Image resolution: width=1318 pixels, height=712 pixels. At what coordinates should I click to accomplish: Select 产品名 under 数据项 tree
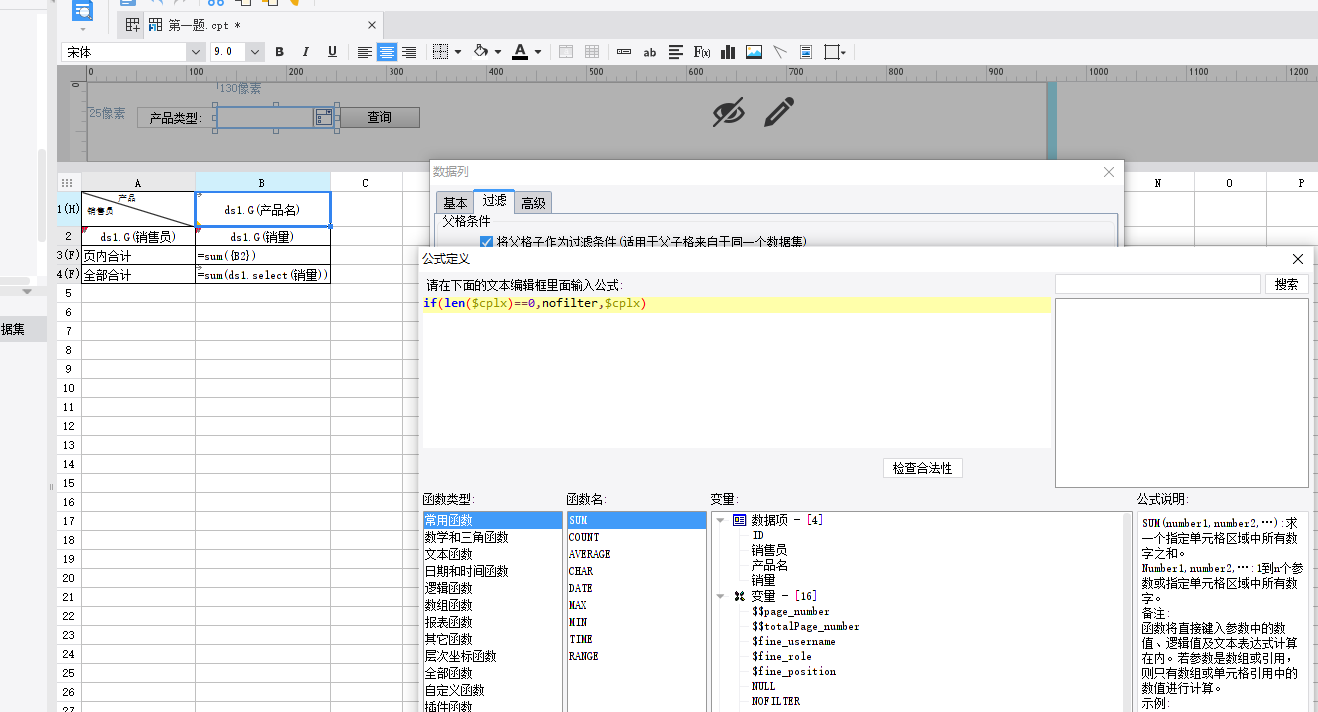[x=770, y=565]
